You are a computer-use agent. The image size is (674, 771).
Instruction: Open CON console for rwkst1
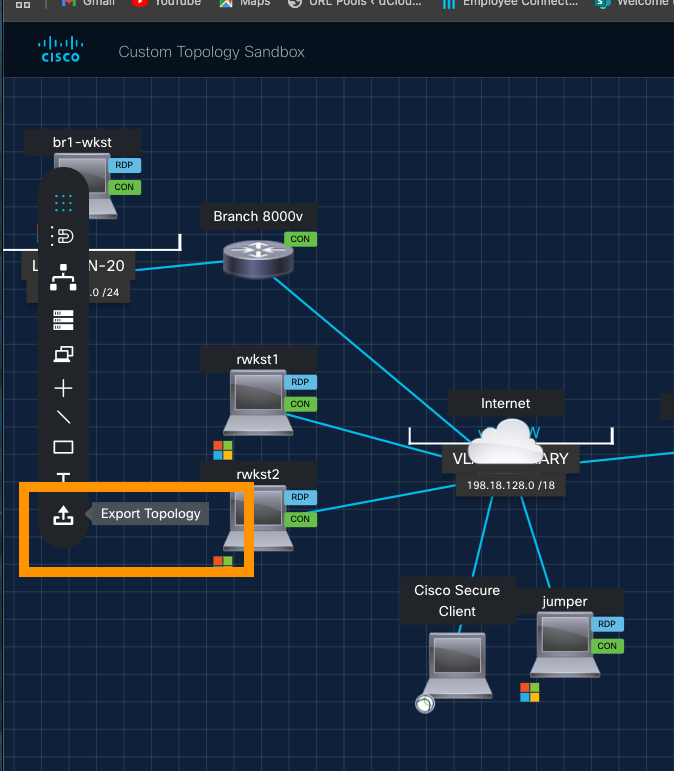(300, 404)
